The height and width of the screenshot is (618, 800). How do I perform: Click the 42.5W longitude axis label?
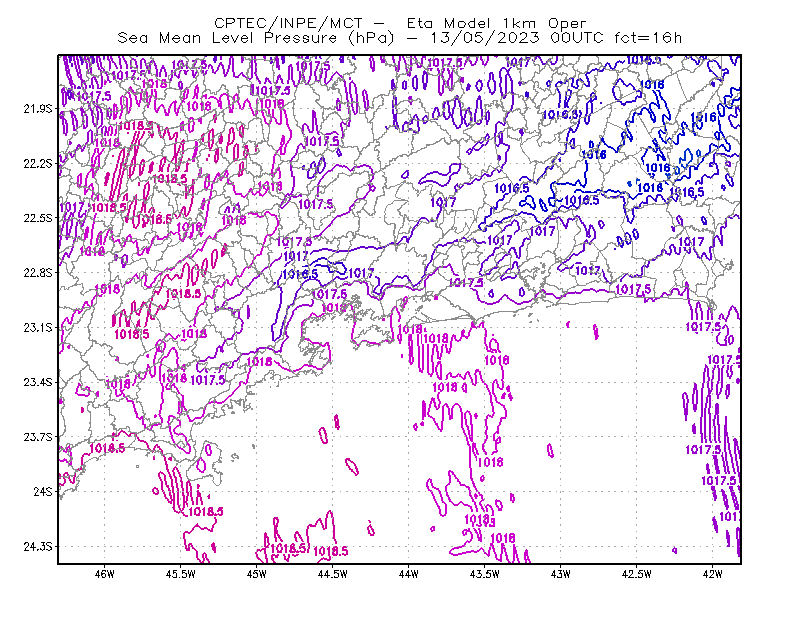coord(637,574)
